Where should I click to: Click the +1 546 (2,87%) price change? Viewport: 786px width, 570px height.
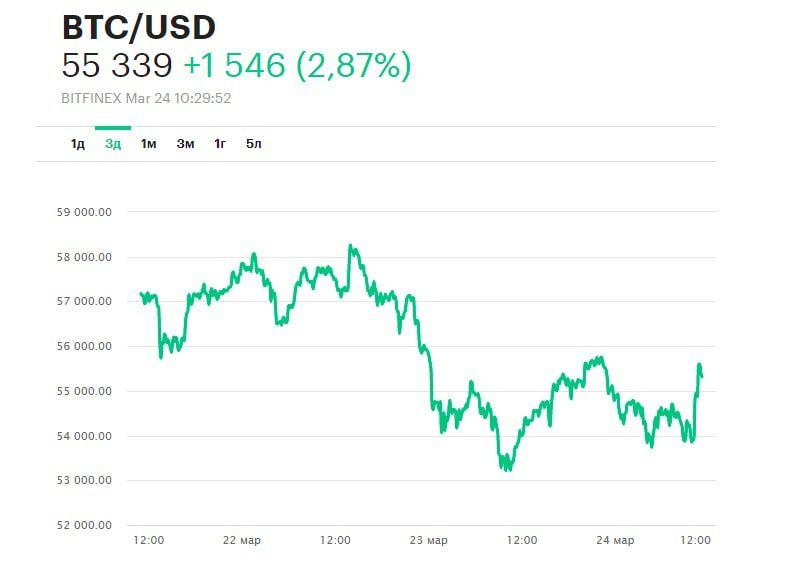pyautogui.click(x=297, y=66)
